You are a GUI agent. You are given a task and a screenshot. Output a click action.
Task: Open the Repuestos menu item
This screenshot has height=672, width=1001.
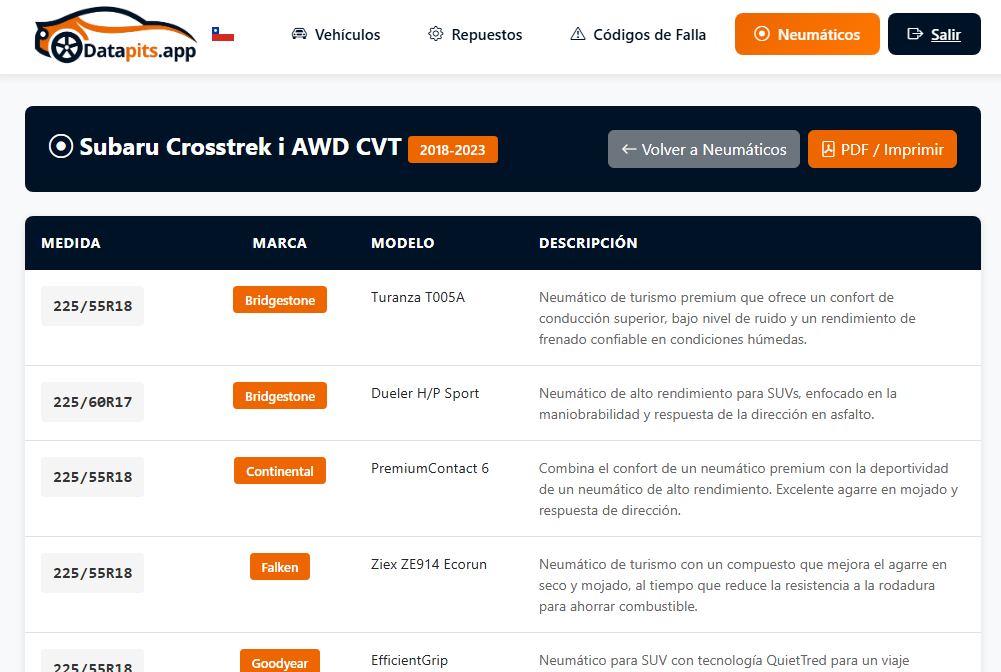click(475, 34)
